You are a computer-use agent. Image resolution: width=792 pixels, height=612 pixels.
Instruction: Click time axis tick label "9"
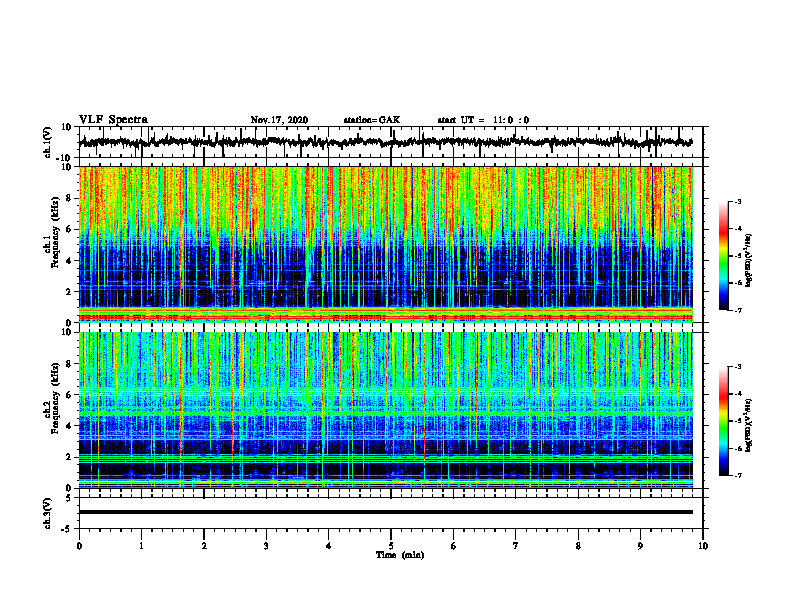coord(640,546)
